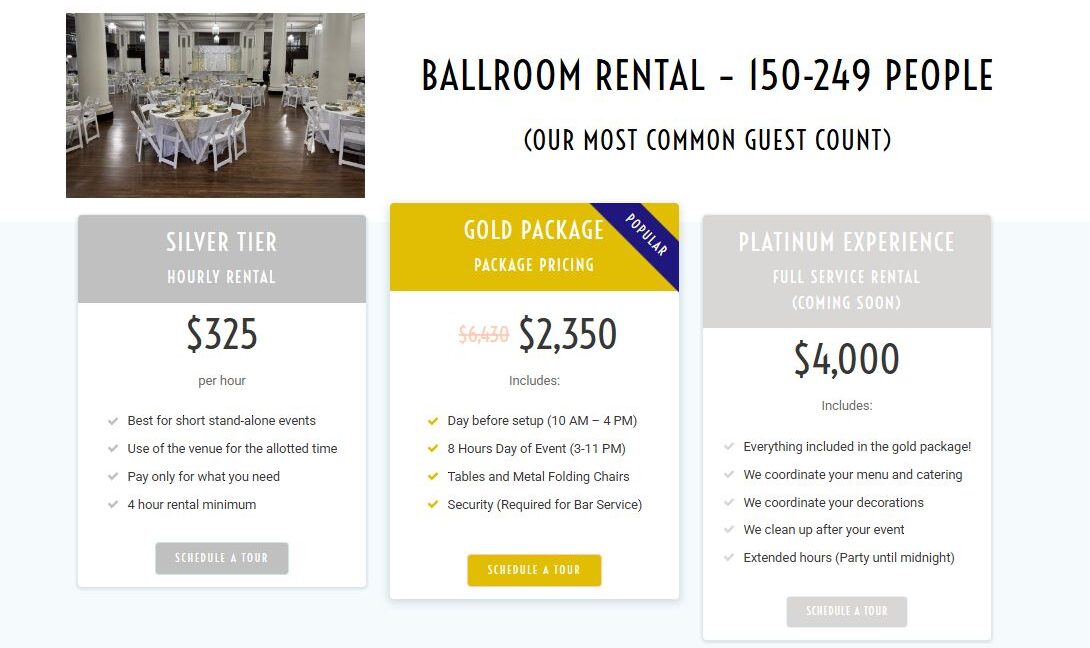Click the $2,350 Gold package price
This screenshot has width=1090, height=648.
[567, 334]
